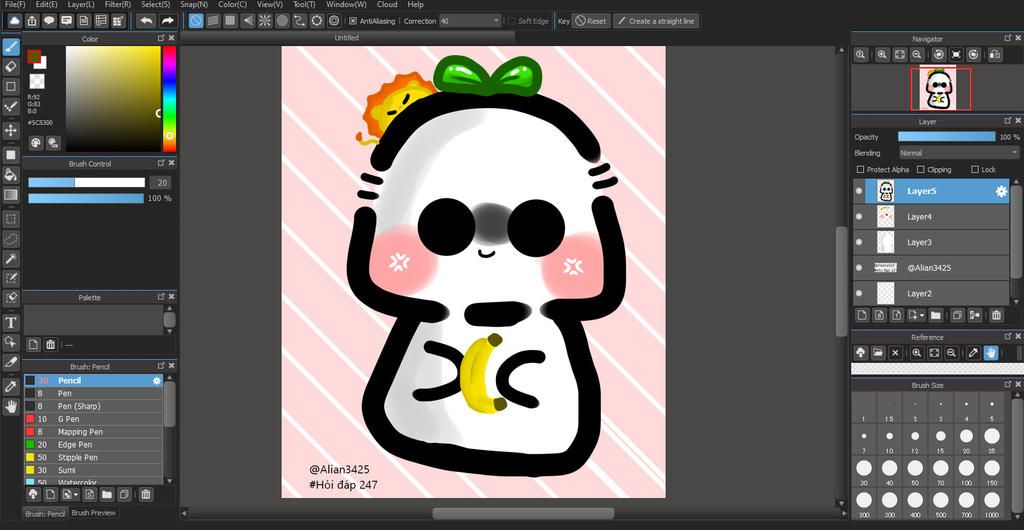Hide Layer3 visibility

point(859,242)
